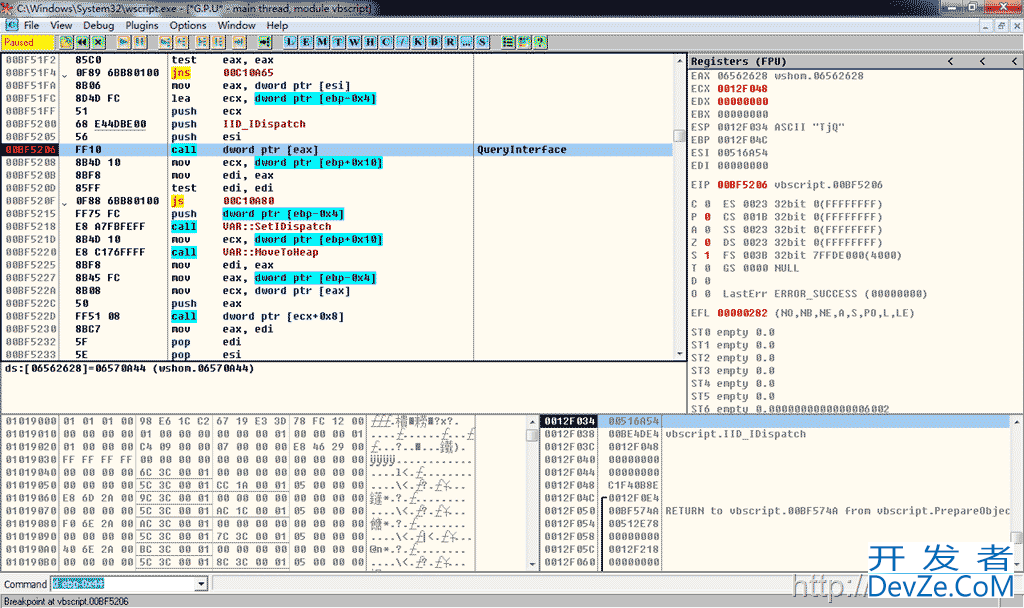
Task: Open CPU window with C button
Action: click(386, 42)
